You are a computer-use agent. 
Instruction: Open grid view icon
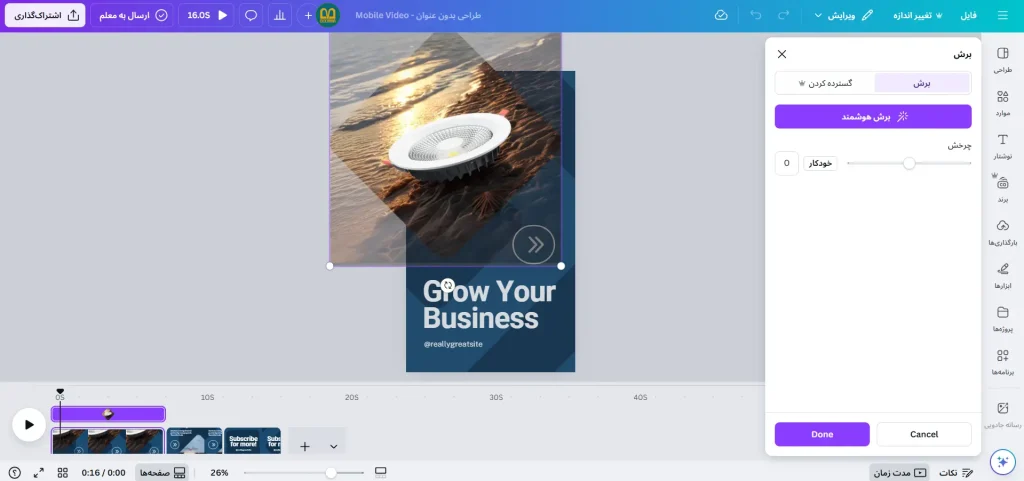pyautogui.click(x=63, y=473)
